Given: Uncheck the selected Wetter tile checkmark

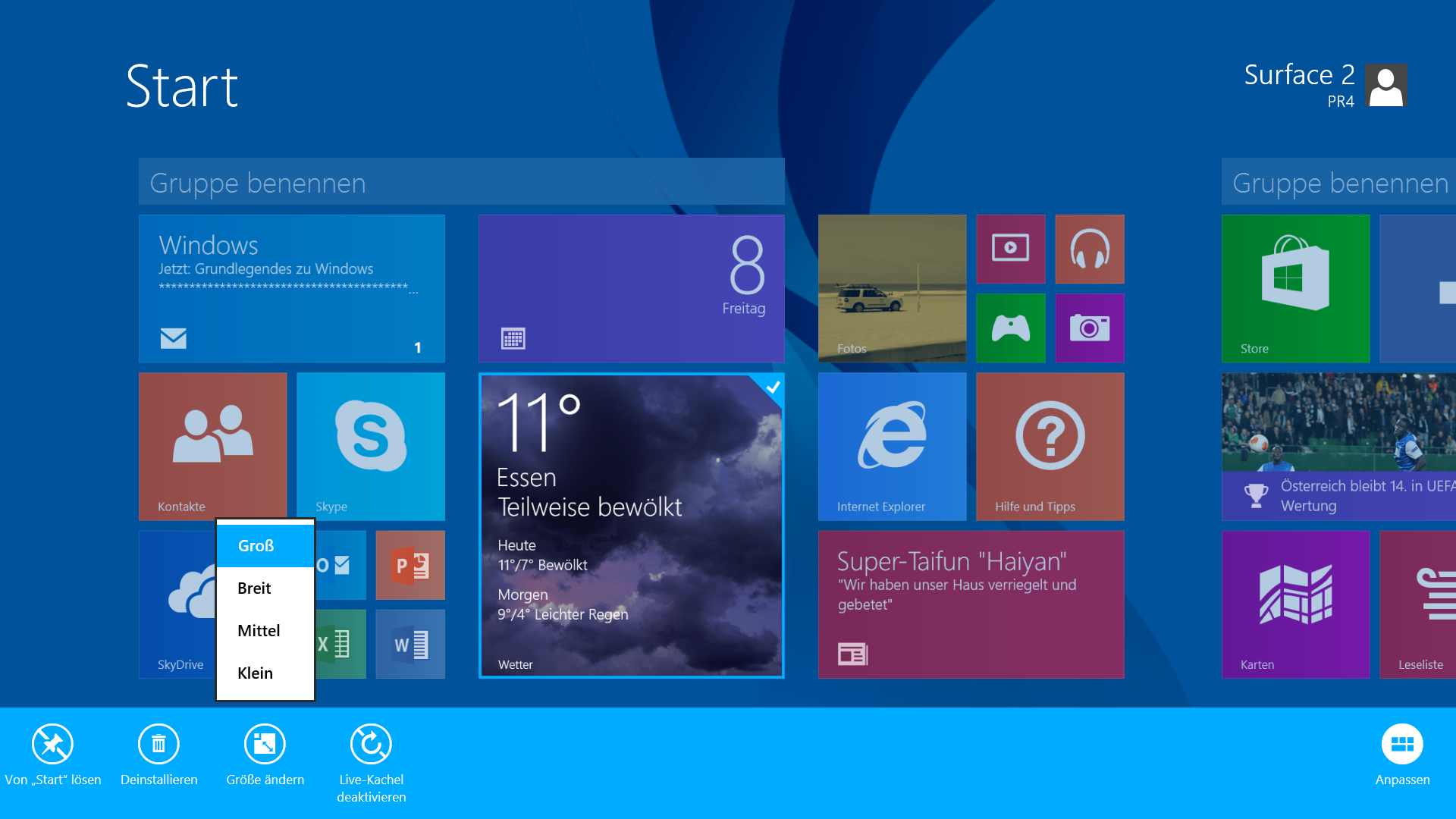Looking at the screenshot, I should tap(772, 388).
